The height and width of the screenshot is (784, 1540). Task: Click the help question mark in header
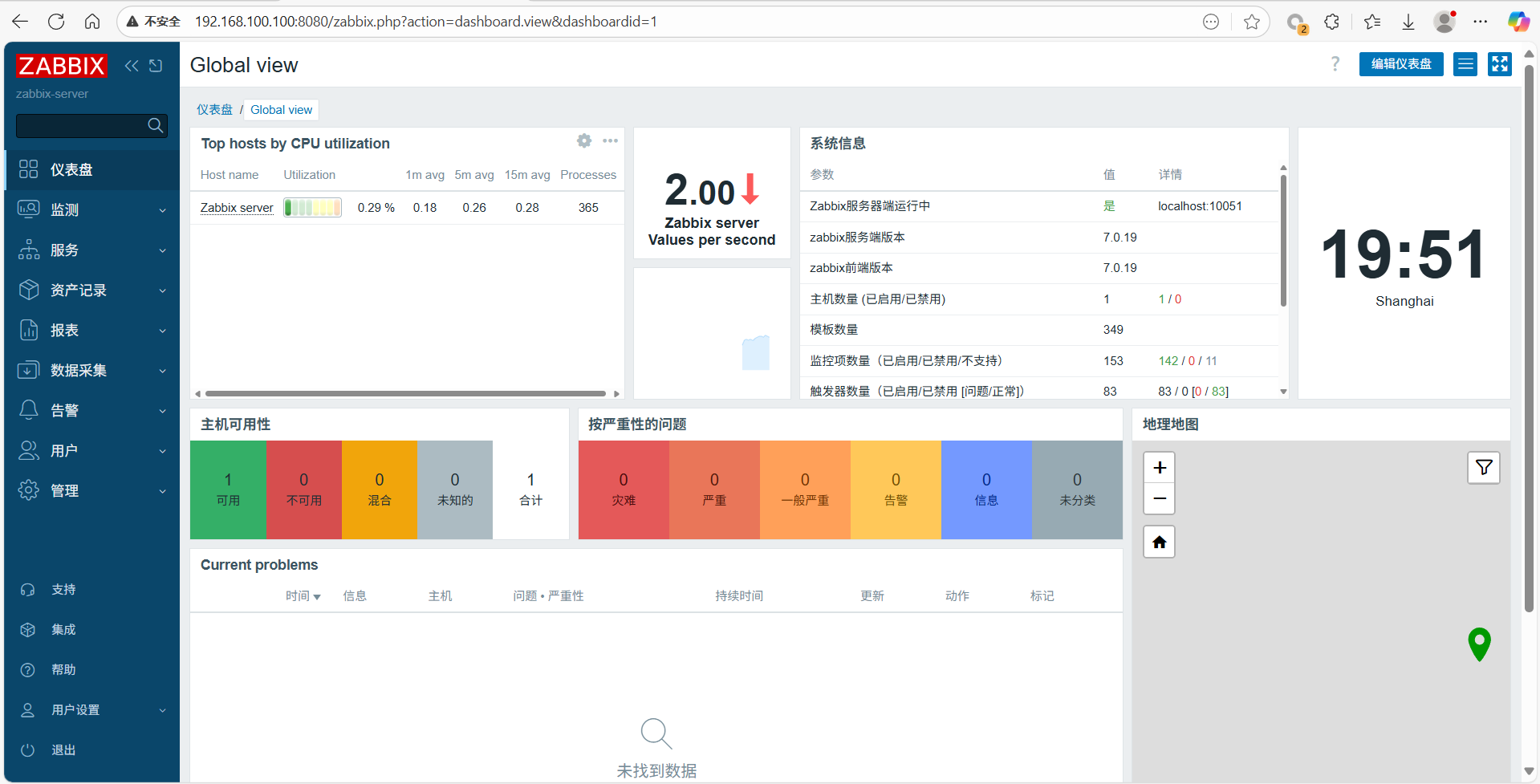(1335, 64)
